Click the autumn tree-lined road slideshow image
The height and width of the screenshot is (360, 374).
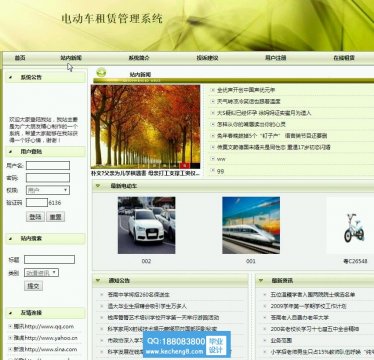click(x=145, y=127)
